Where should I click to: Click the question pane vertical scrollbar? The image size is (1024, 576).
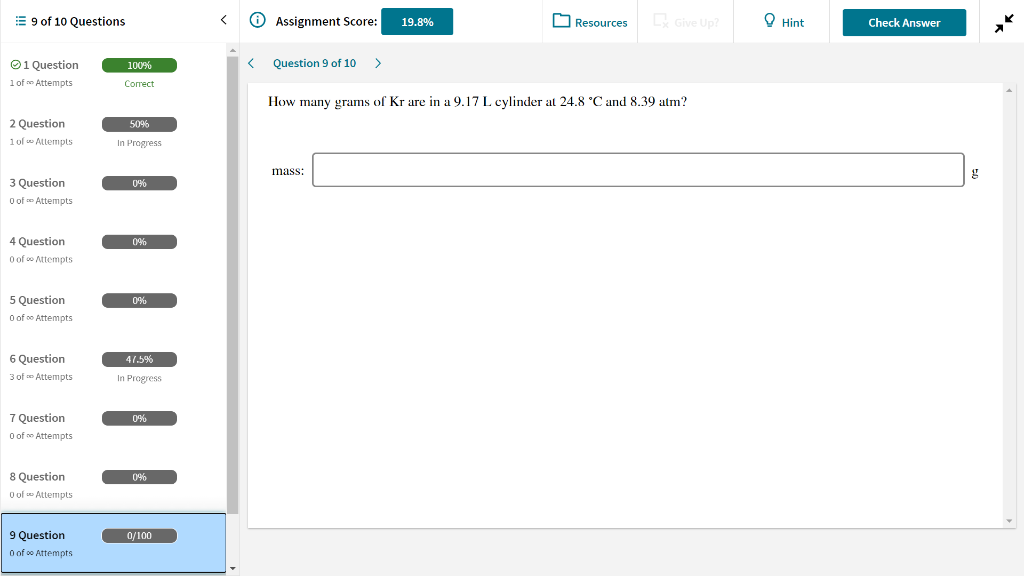pos(1009,300)
